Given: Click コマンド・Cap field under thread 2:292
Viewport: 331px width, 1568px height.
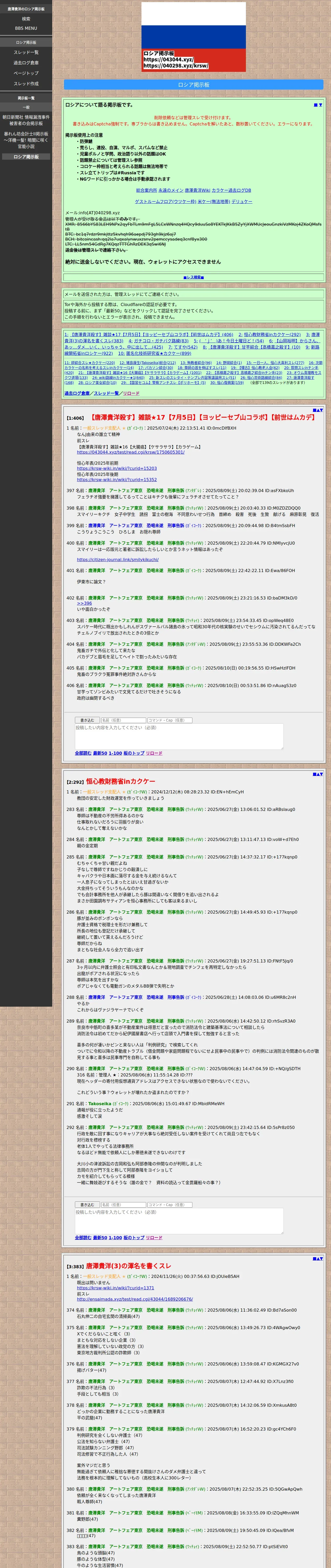Looking at the screenshot, I should coord(170,1204).
